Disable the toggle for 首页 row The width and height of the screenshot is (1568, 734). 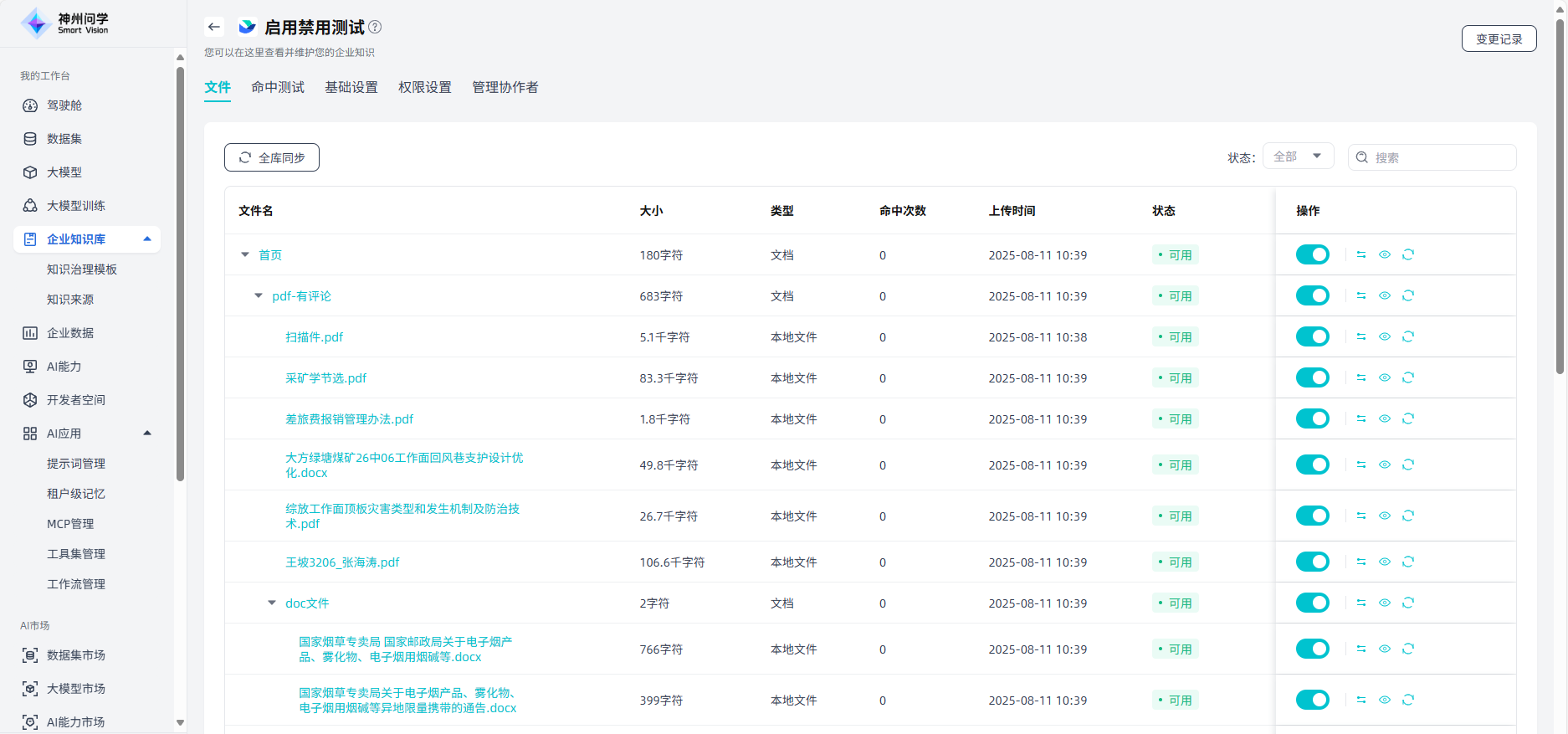click(1312, 254)
